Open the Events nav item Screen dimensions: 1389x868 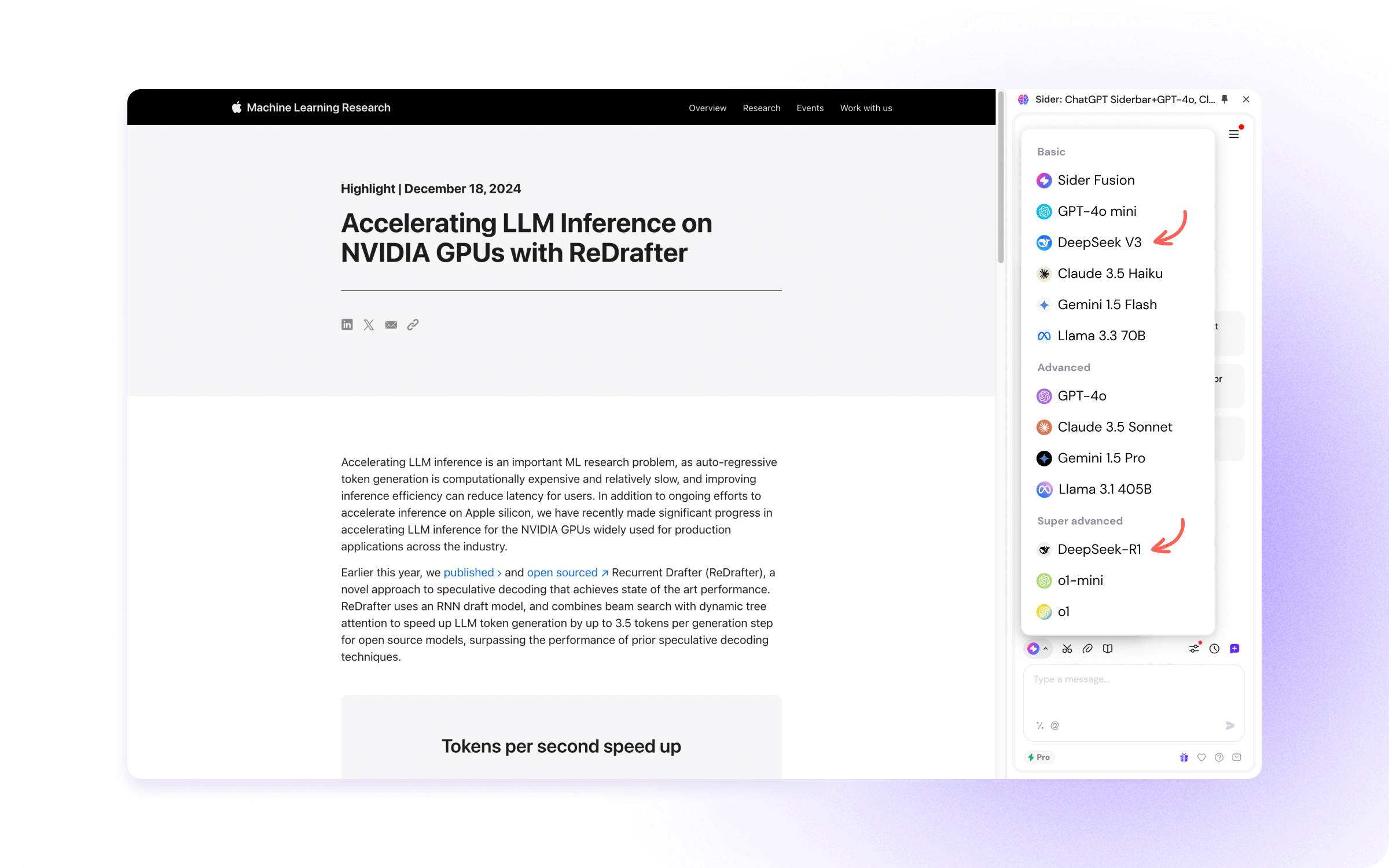point(810,108)
